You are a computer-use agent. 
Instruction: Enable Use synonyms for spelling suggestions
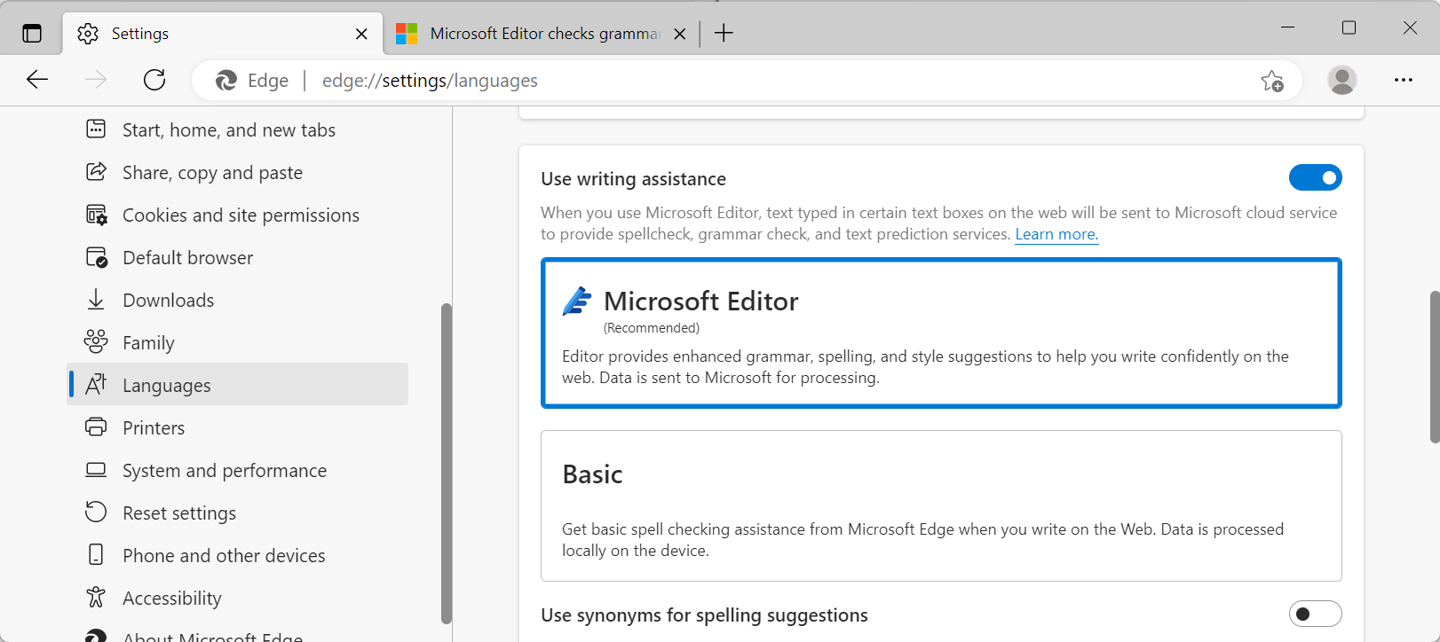(1315, 613)
